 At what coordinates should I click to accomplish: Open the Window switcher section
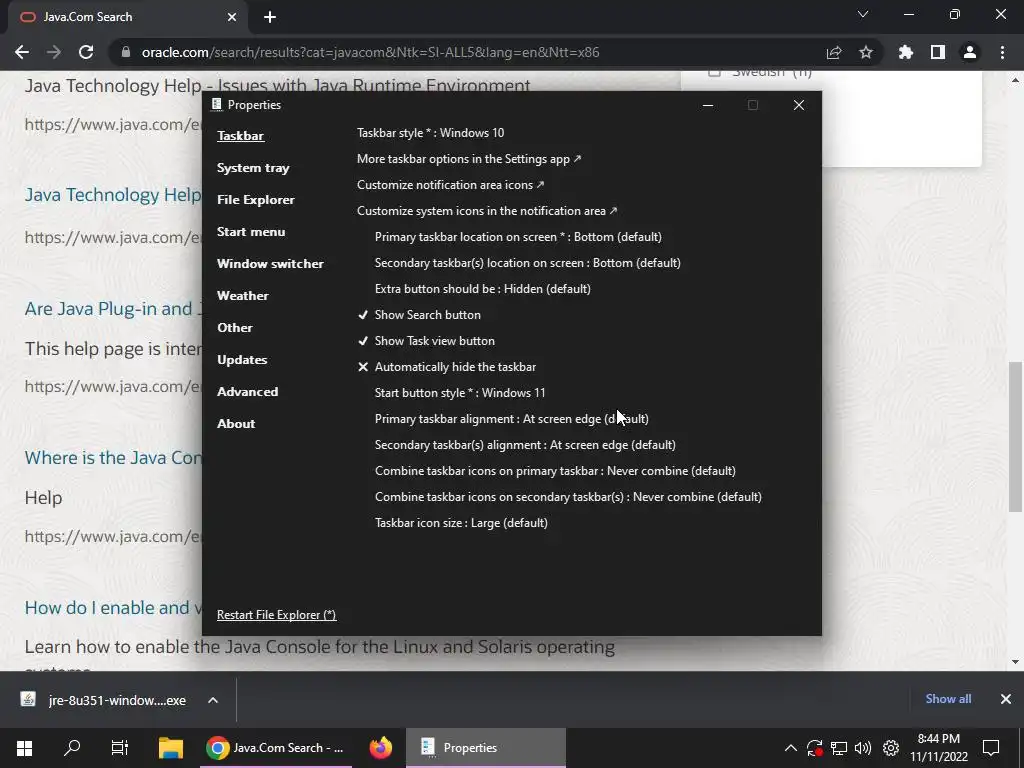270,264
